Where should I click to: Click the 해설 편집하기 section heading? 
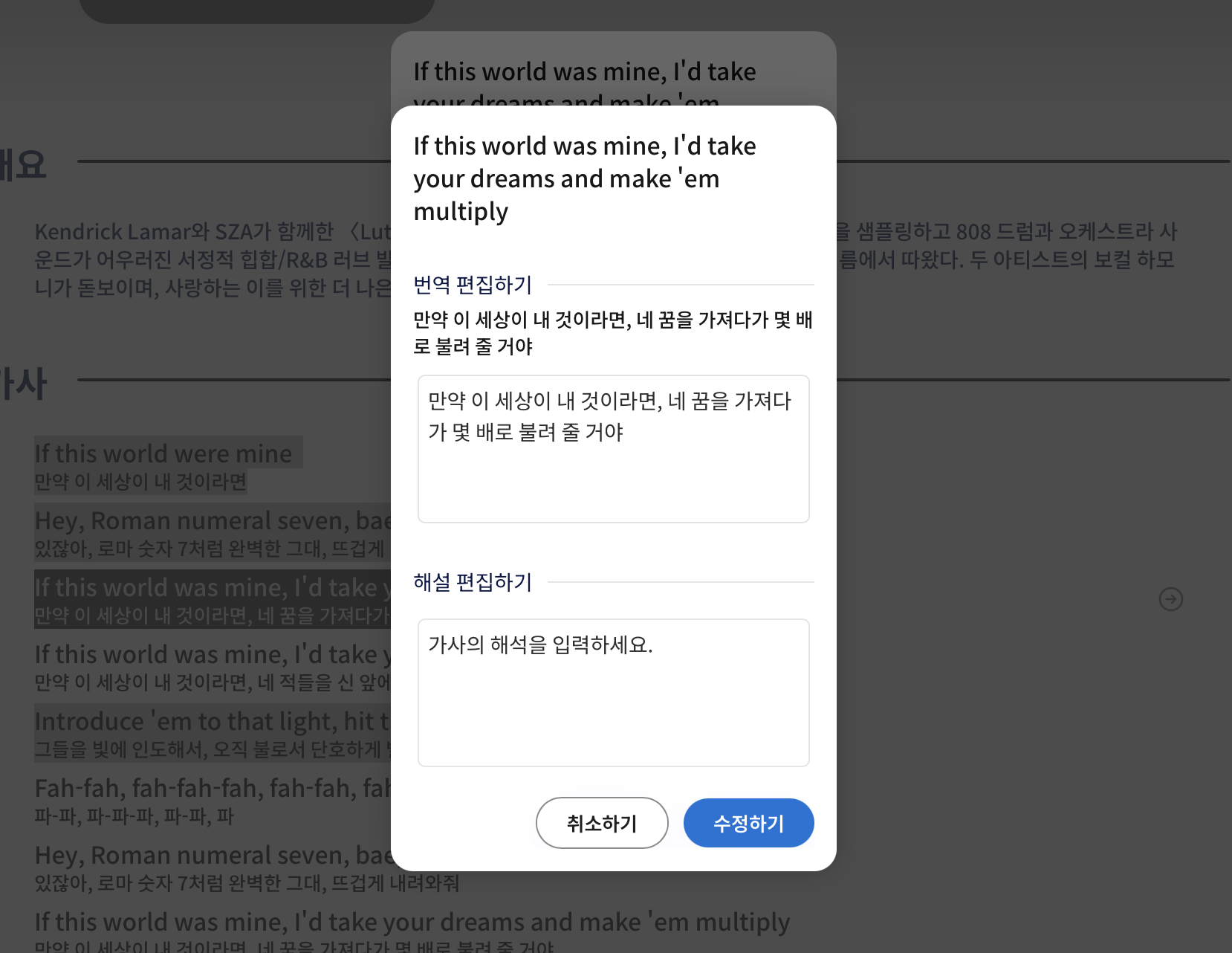[473, 582]
